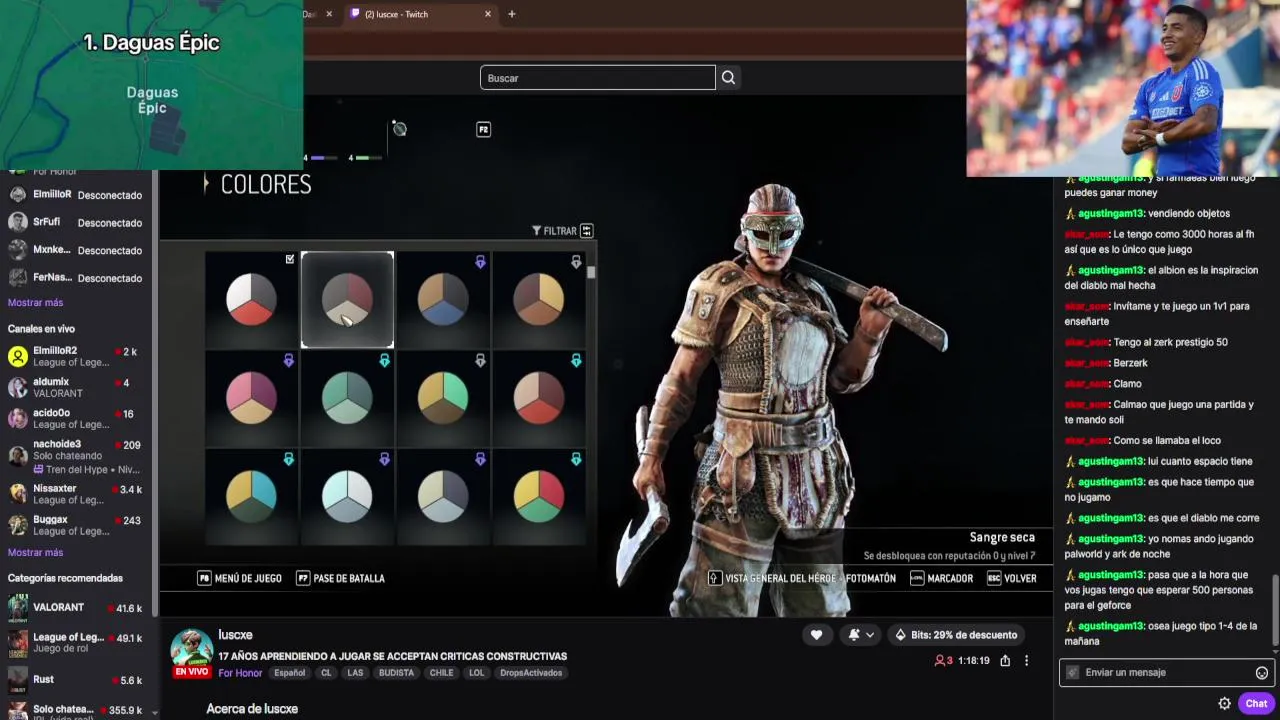
Task: Click the CHILE tag
Action: (x=441, y=673)
